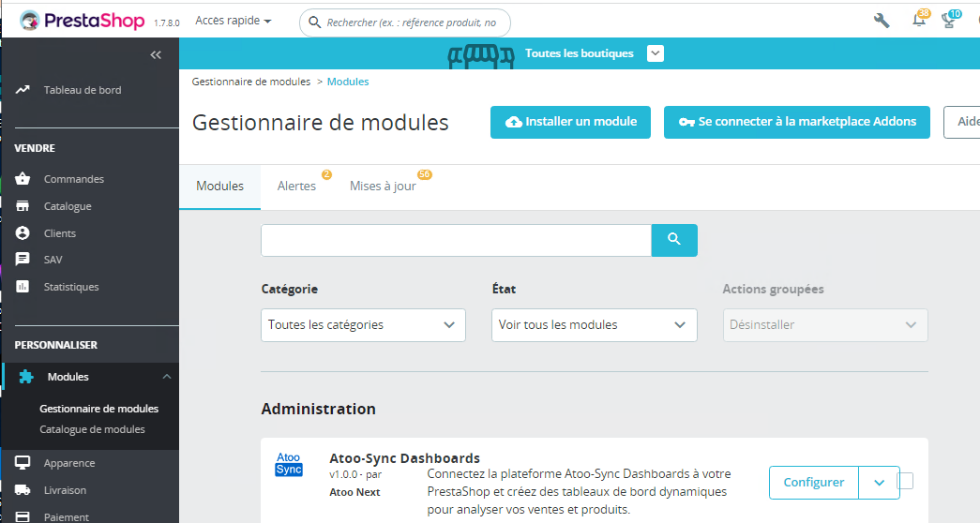
Task: Focus the top Rechercher search field
Action: tap(405, 22)
